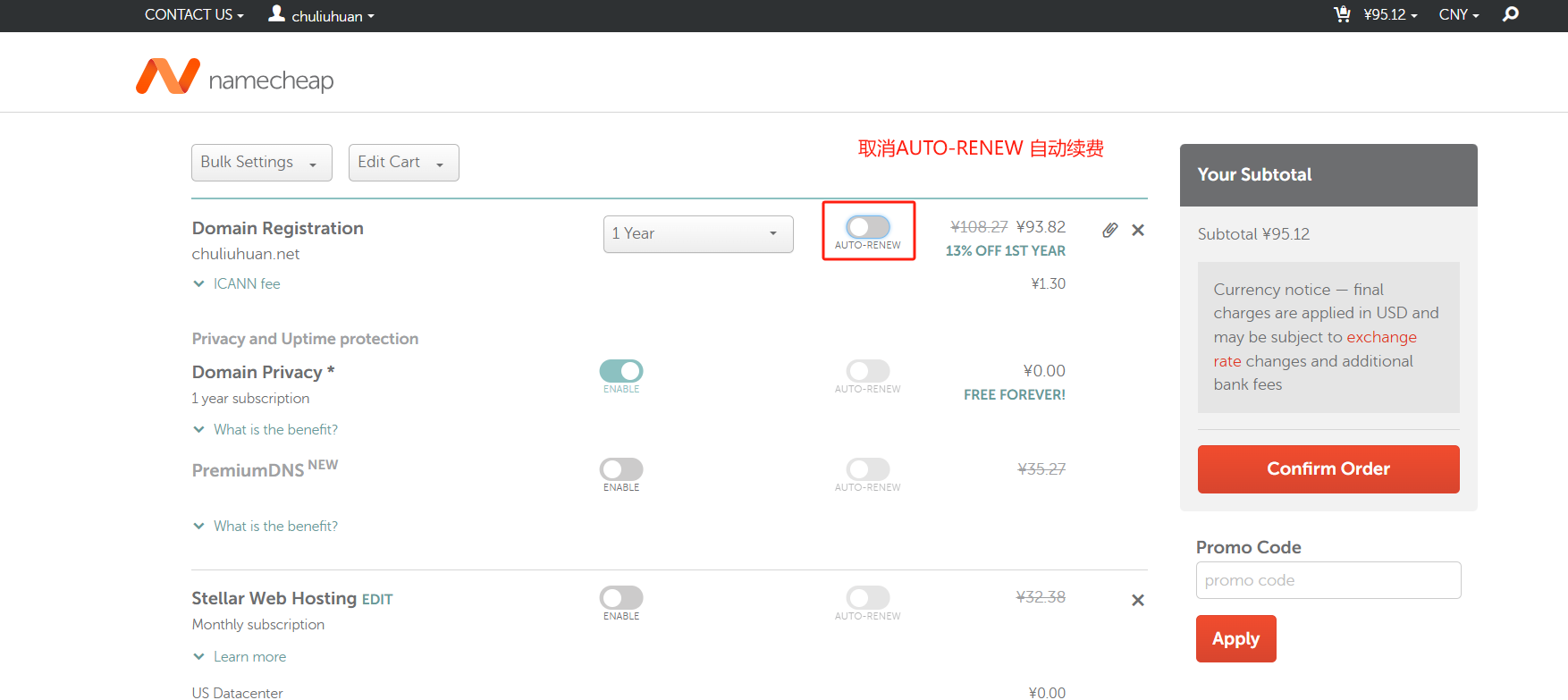Open the ¥95.12 cart dropdown
The image size is (1568, 700).
point(1390,14)
